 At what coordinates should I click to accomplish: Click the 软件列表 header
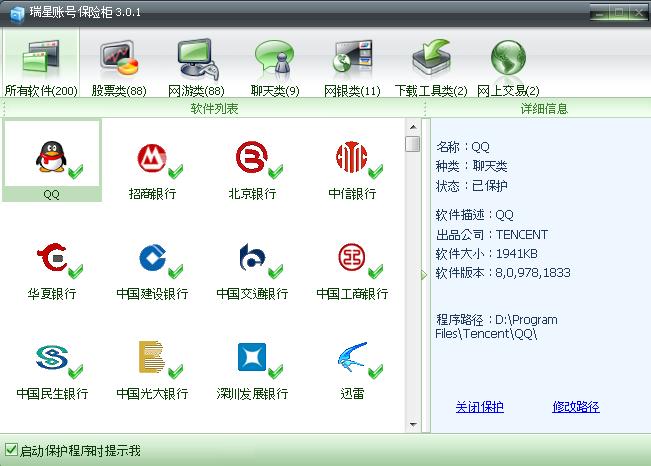coord(214,109)
